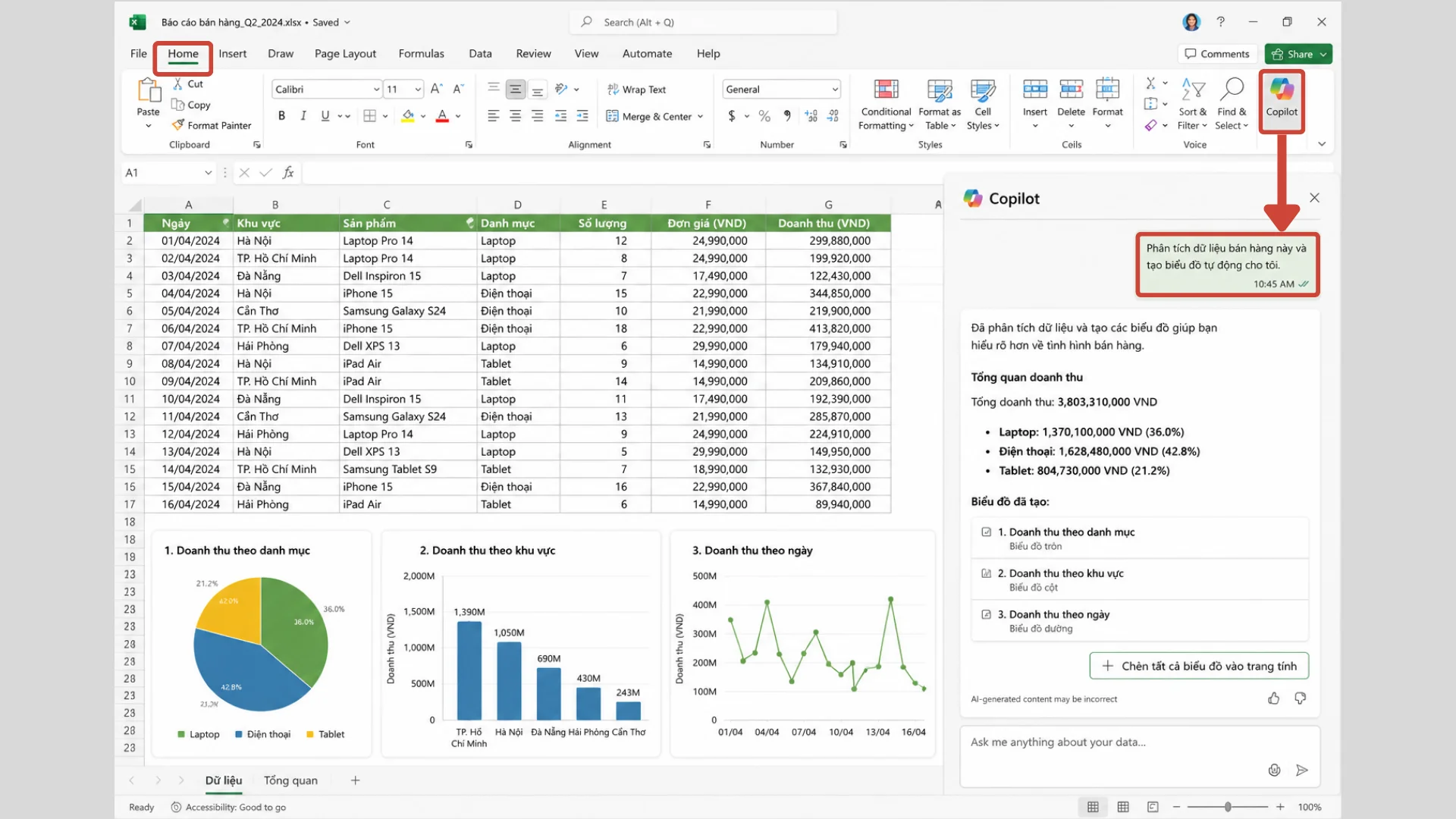This screenshot has width=1456, height=819.
Task: Add a new sheet with plus button
Action: (x=355, y=780)
